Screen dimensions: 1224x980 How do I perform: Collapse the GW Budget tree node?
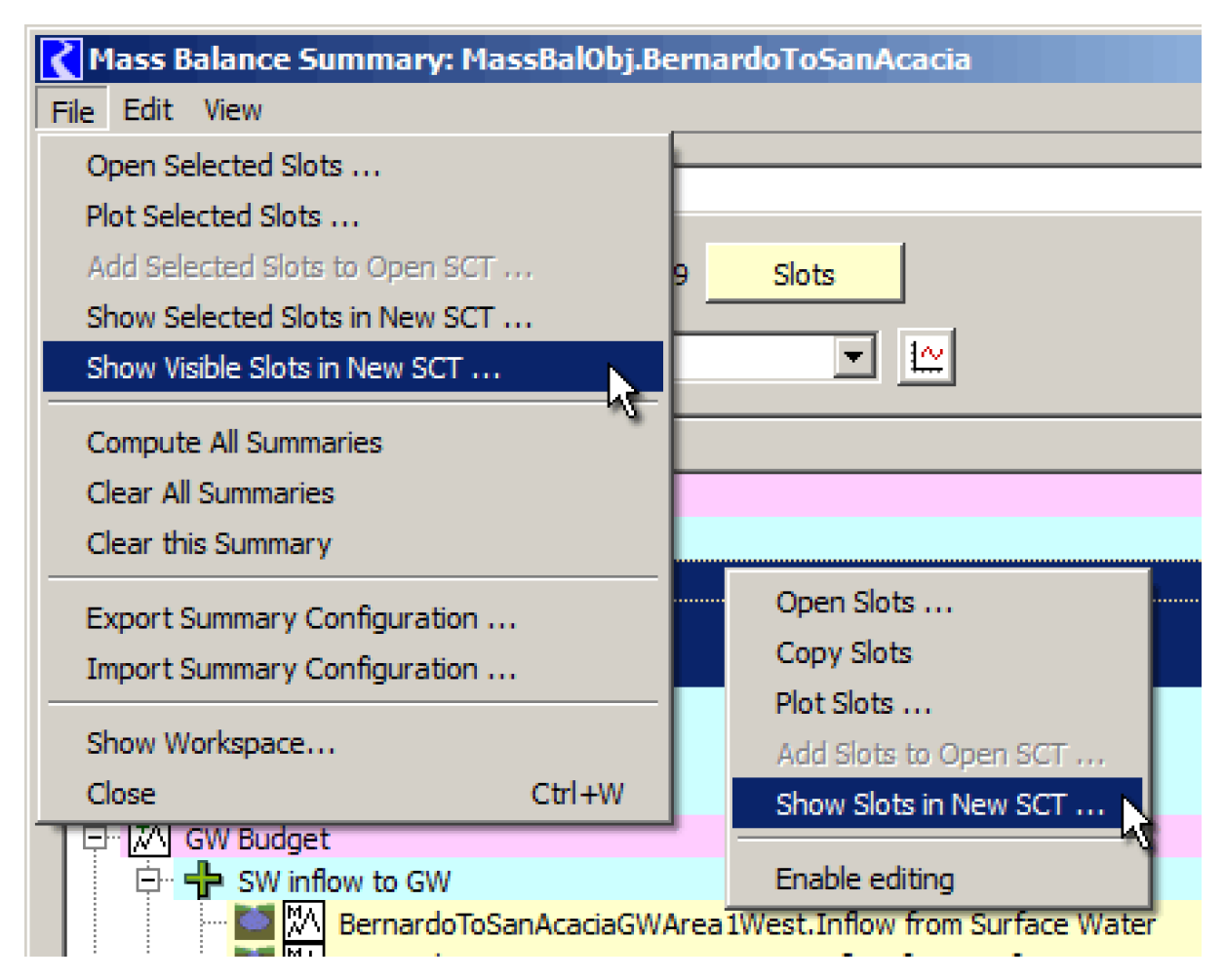[95, 839]
